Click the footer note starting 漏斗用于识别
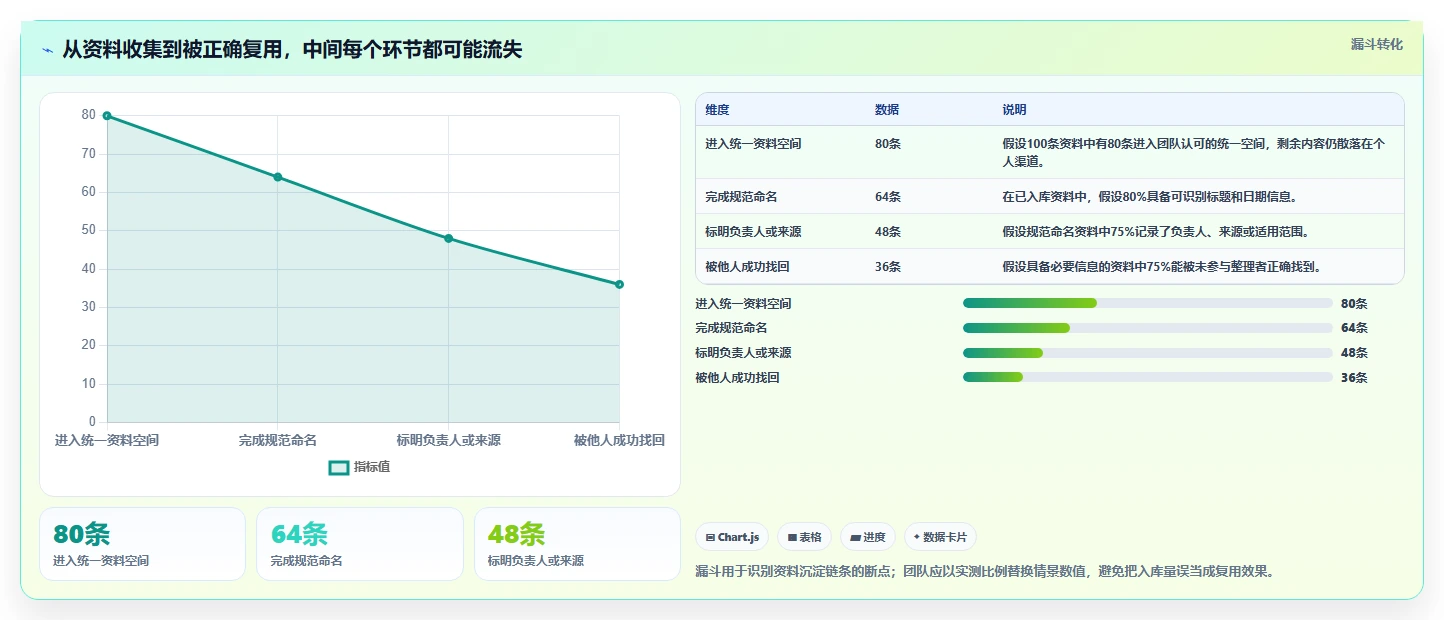 click(984, 572)
